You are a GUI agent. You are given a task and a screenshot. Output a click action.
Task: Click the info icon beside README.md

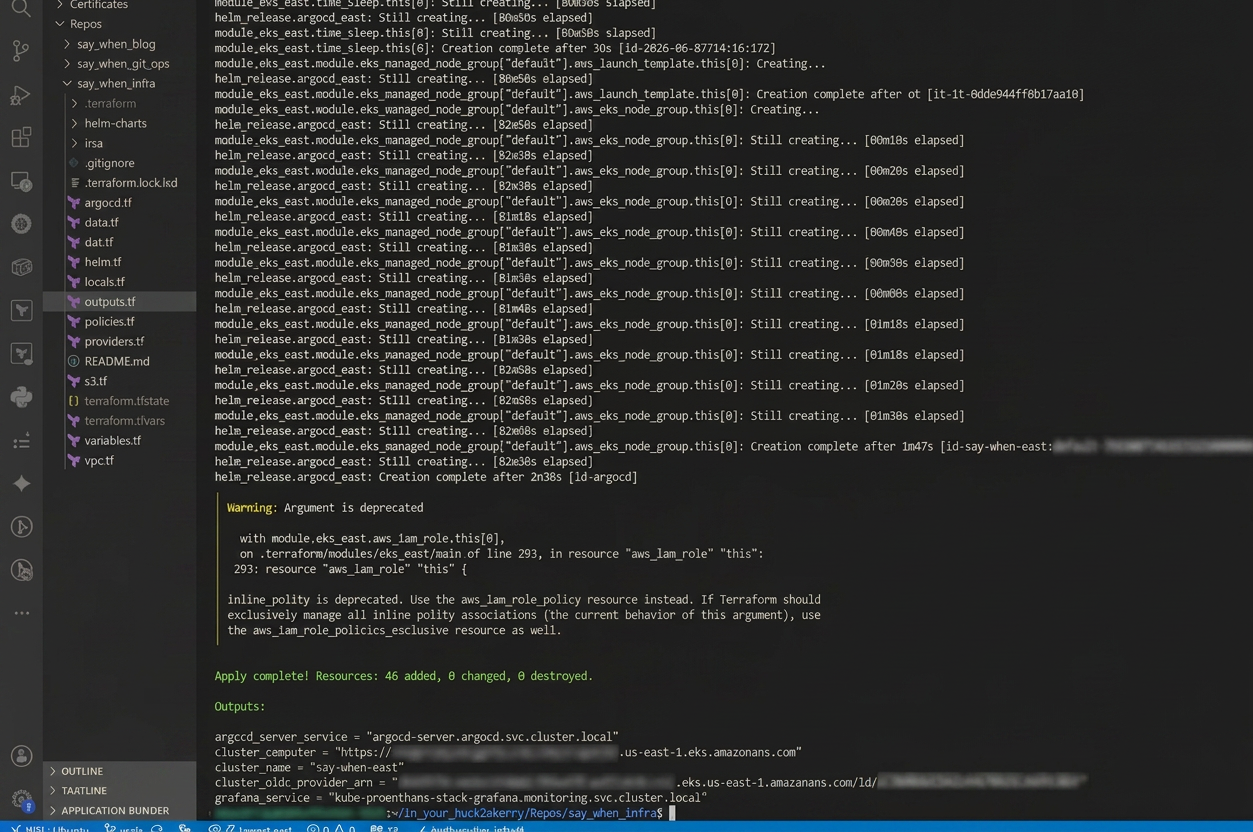(x=74, y=361)
